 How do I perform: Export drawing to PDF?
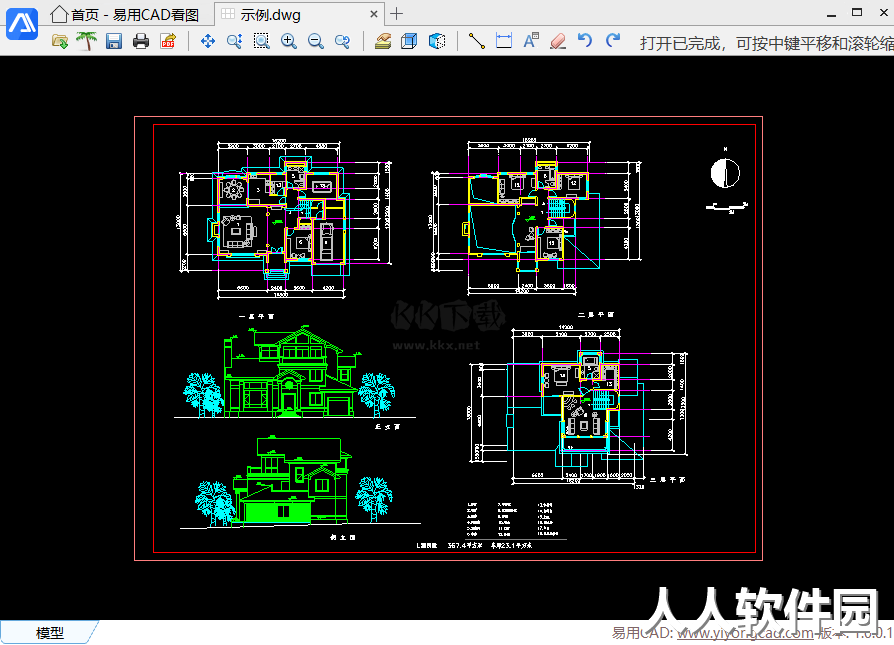168,41
